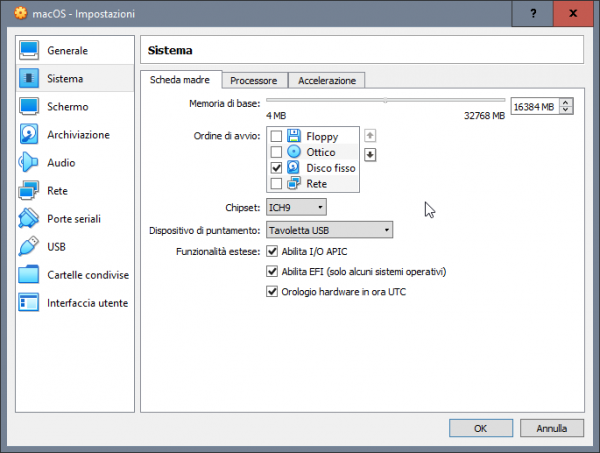The width and height of the screenshot is (600, 453).
Task: Click the Sistema chip icon in sidebar
Action: (29, 78)
